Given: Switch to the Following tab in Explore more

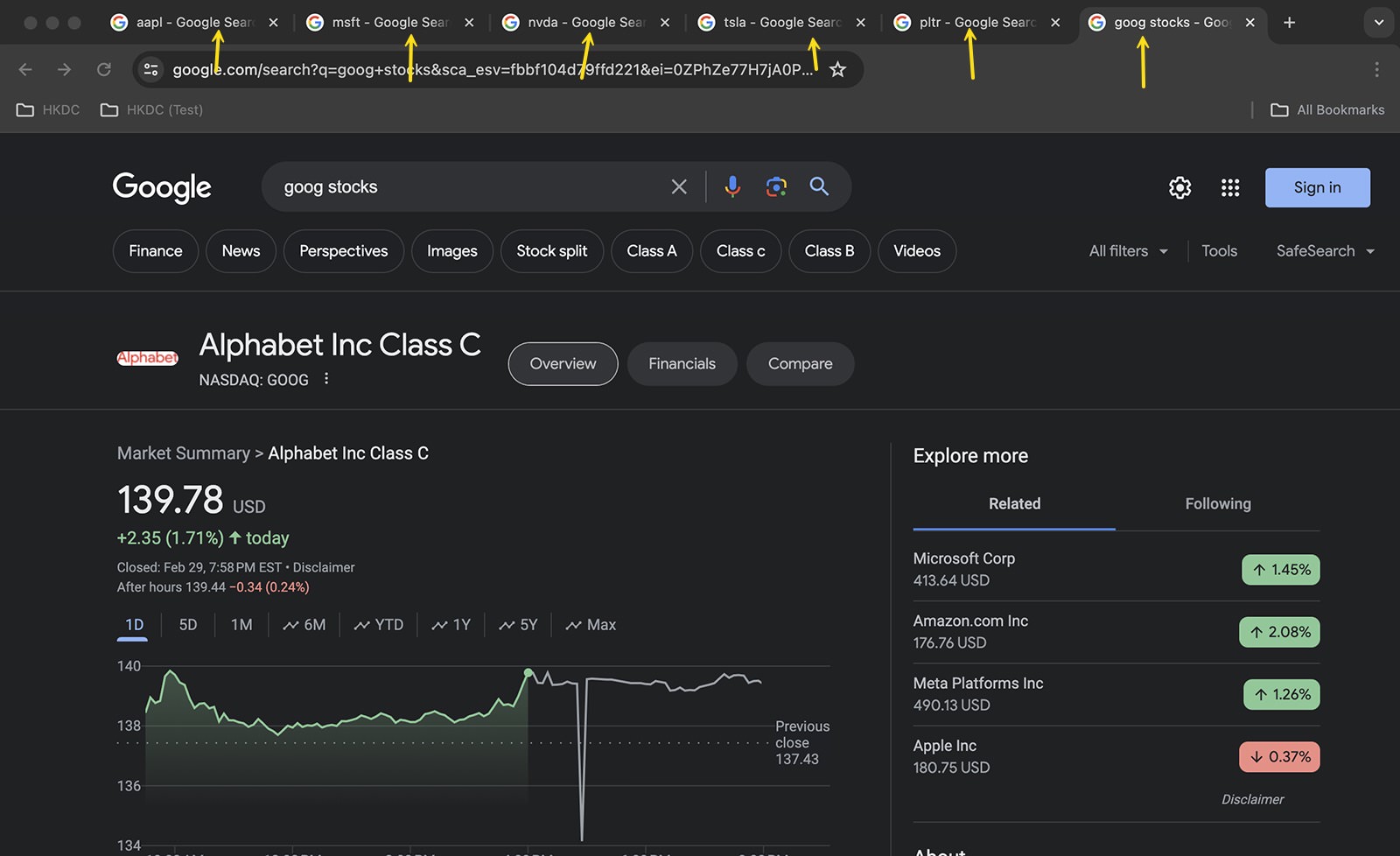Looking at the screenshot, I should (x=1218, y=504).
